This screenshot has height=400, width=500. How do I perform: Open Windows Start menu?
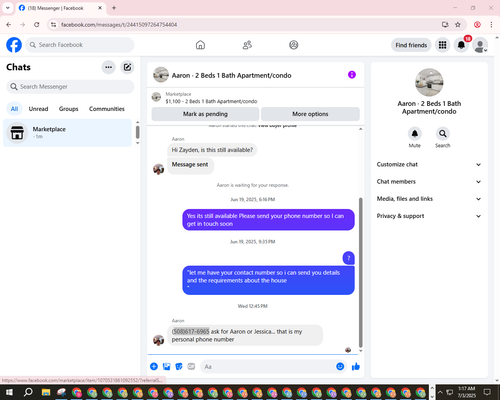(9, 392)
